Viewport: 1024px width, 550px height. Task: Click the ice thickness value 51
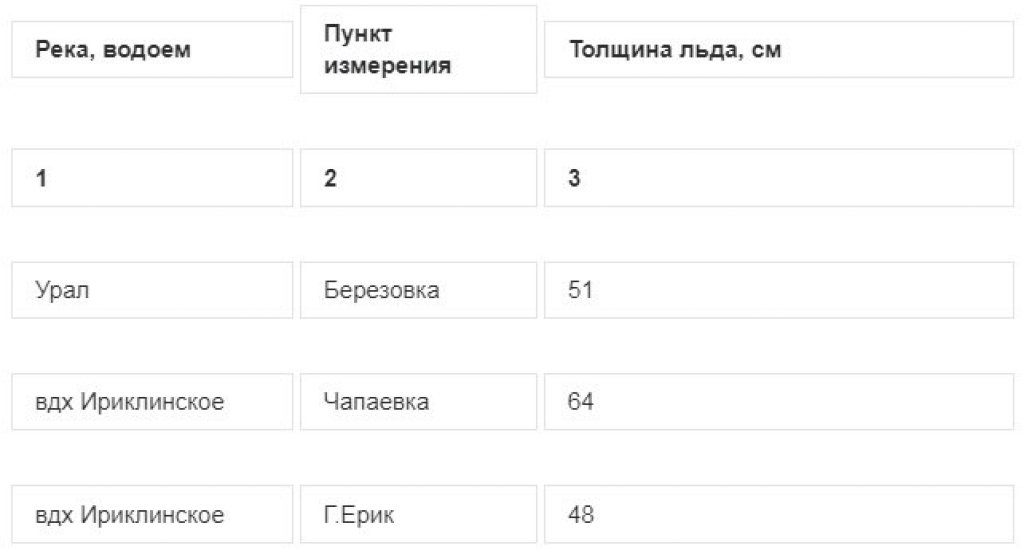pos(580,290)
